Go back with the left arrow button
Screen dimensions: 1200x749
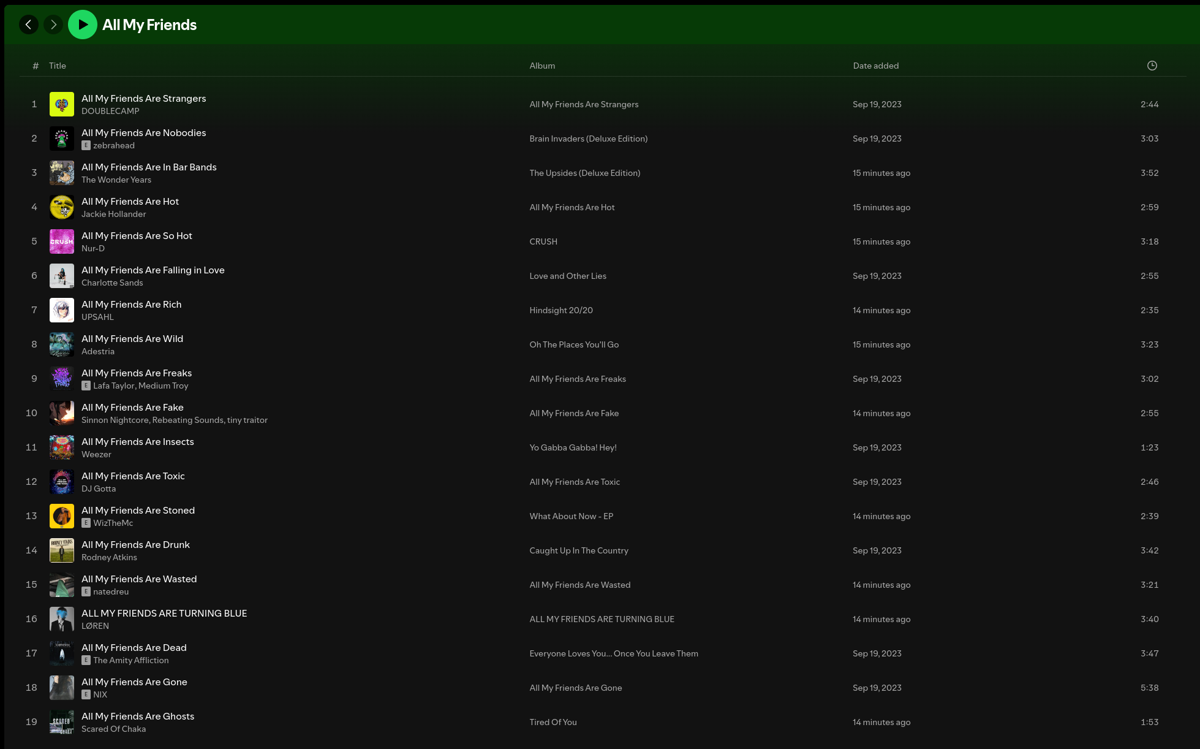coord(29,24)
